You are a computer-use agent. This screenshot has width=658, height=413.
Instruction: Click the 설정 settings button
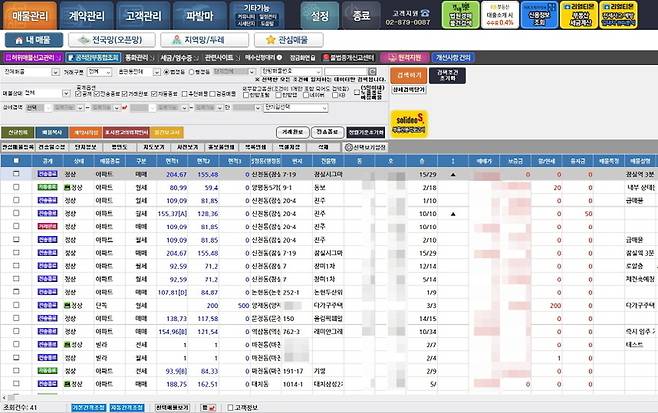pyautogui.click(x=319, y=16)
